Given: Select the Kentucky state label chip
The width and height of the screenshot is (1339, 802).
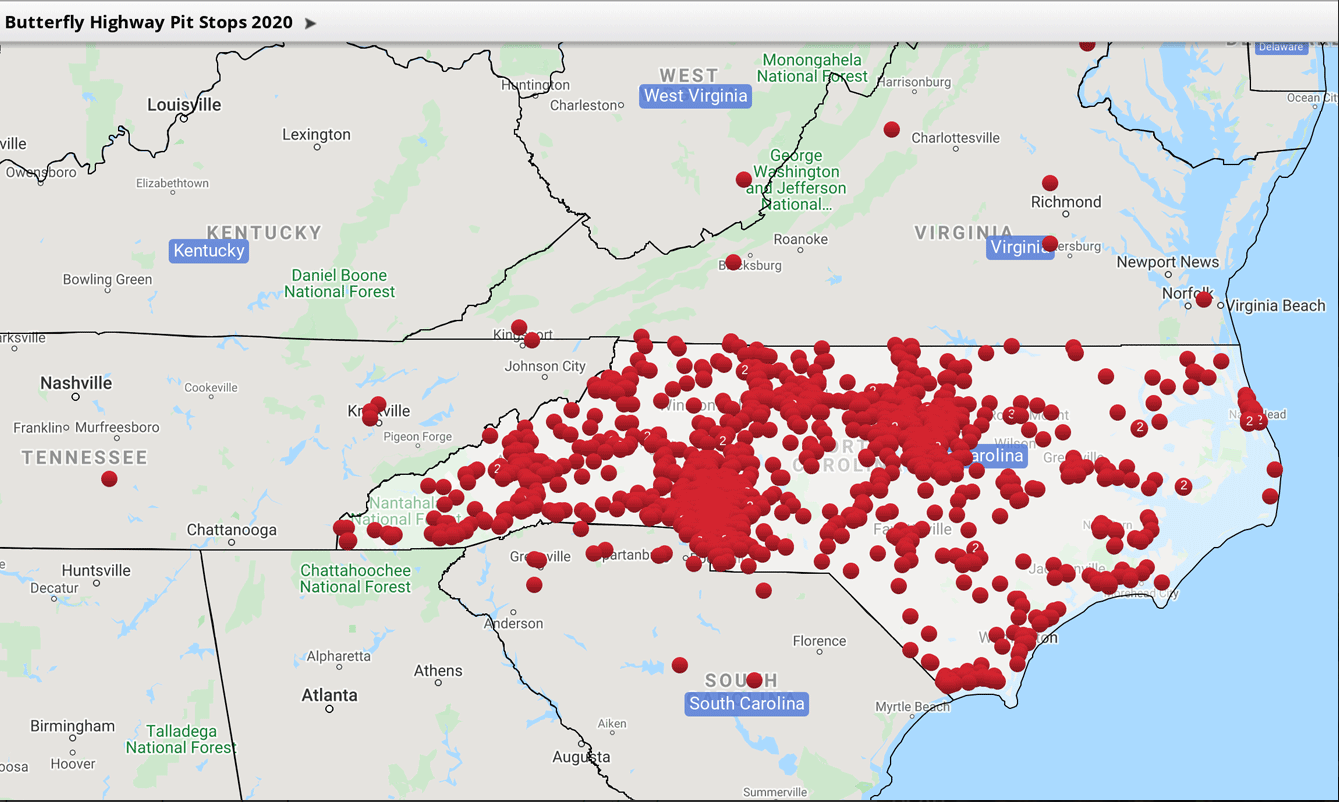Looking at the screenshot, I should pyautogui.click(x=208, y=250).
